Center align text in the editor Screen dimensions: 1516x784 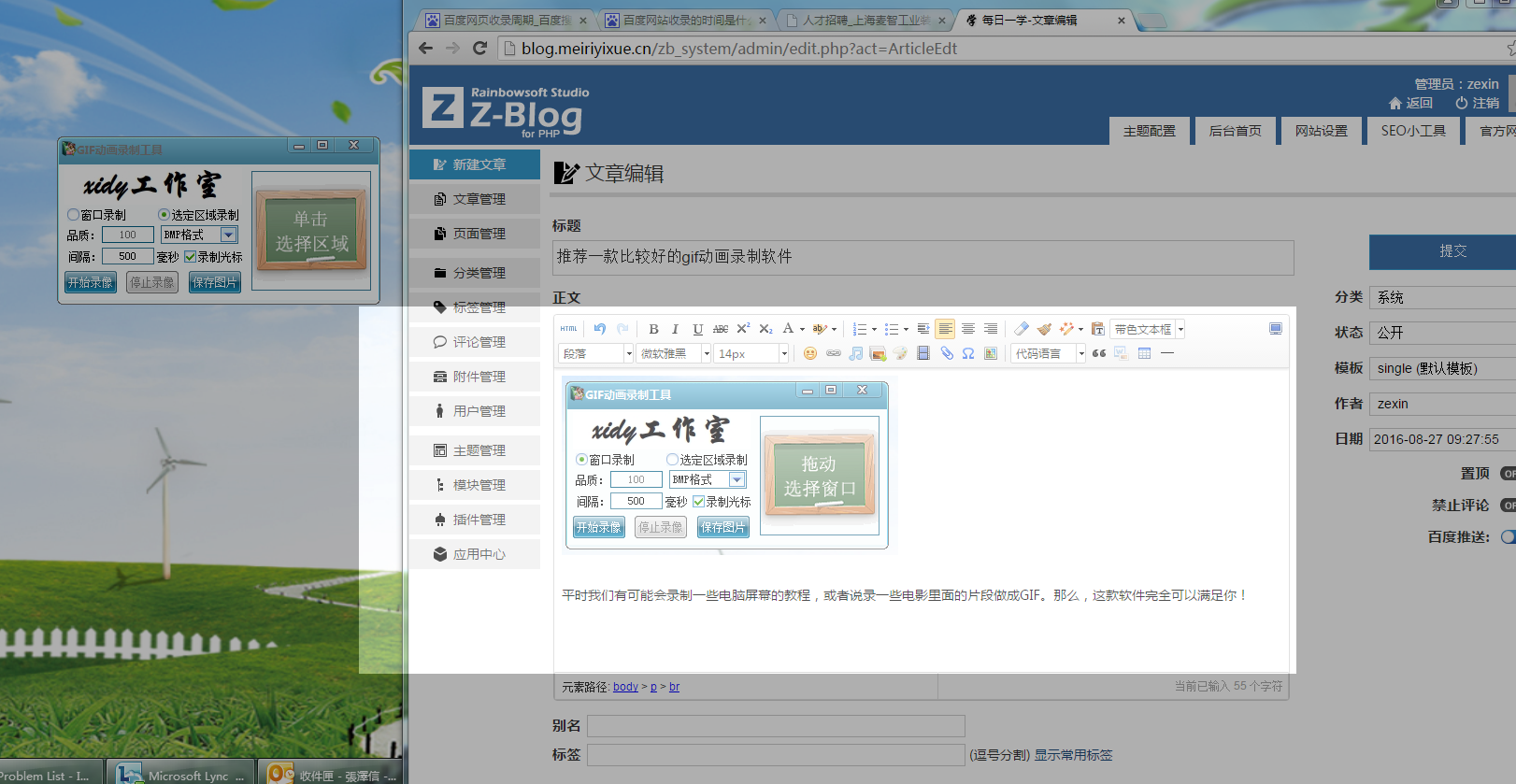coord(968,329)
